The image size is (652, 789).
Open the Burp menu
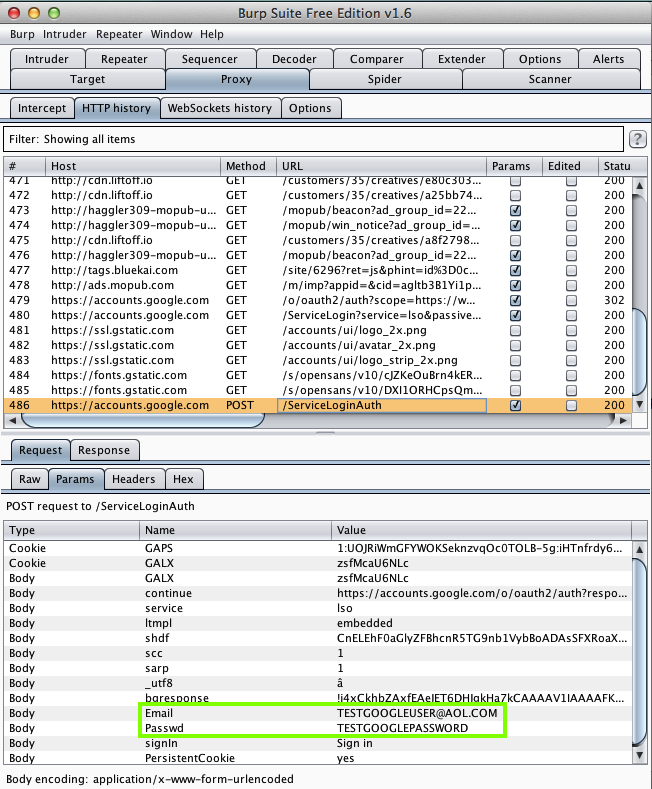(x=22, y=34)
